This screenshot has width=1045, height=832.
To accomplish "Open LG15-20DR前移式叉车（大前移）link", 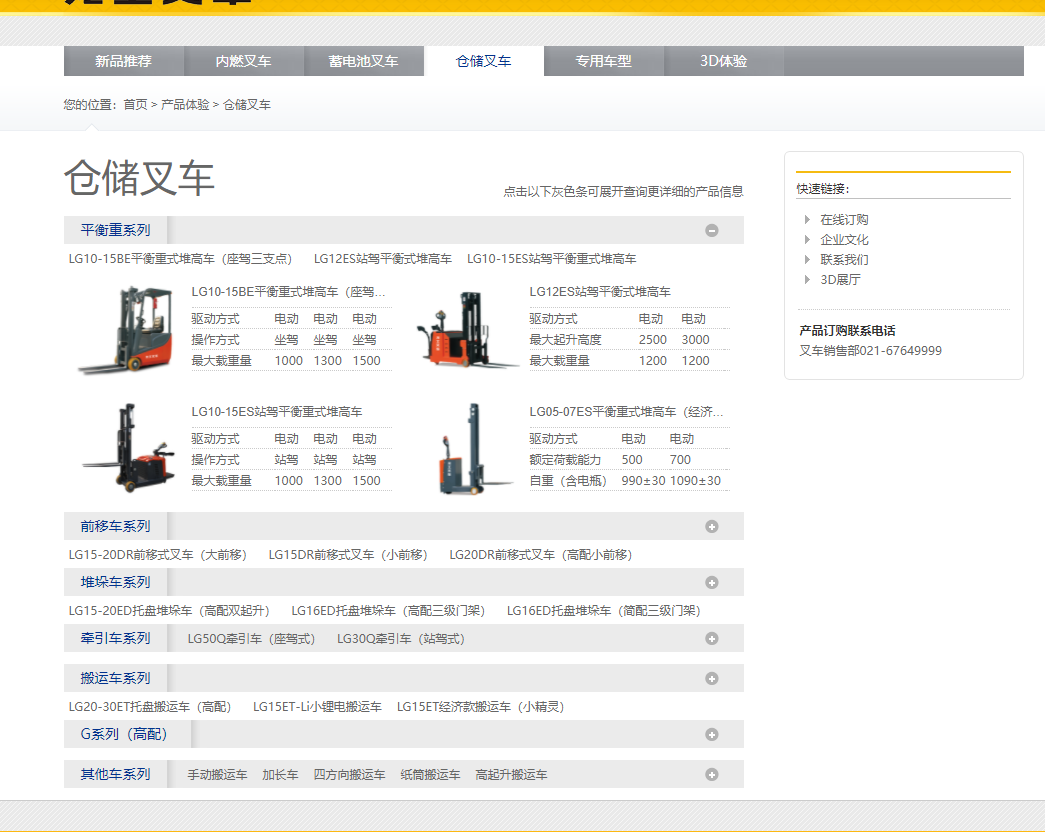I will [157, 555].
